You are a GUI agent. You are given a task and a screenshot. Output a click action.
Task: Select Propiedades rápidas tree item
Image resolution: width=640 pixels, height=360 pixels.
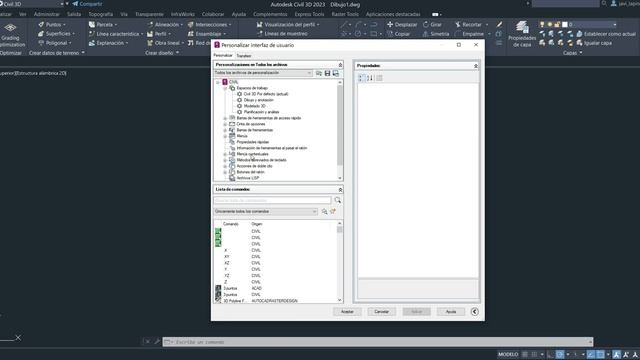[253, 142]
